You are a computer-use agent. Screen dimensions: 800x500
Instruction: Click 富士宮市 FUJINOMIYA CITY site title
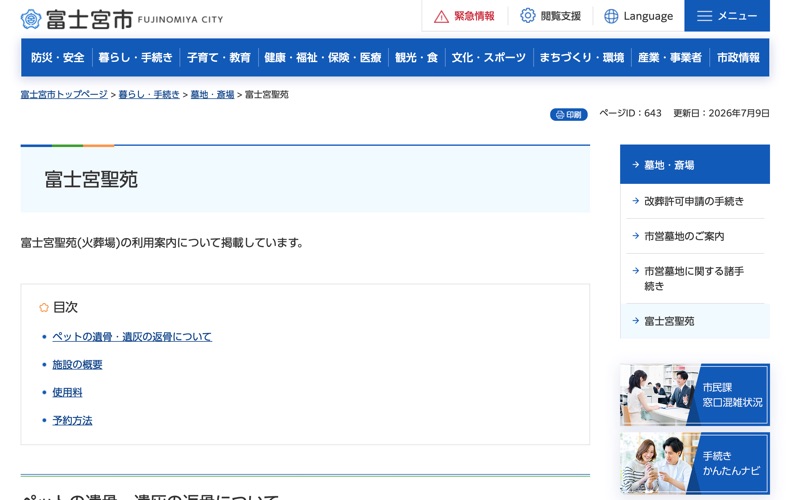[122, 19]
